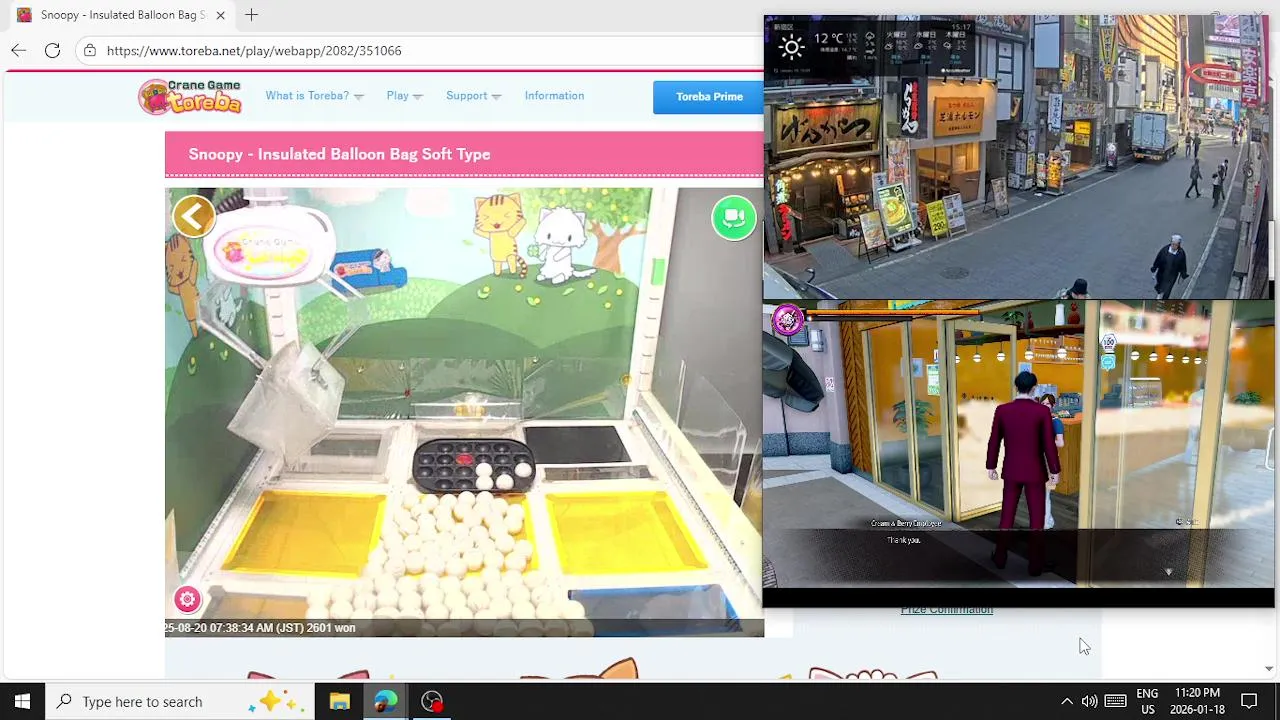
Task: Click the 12 °C weather reading
Action: click(x=829, y=38)
